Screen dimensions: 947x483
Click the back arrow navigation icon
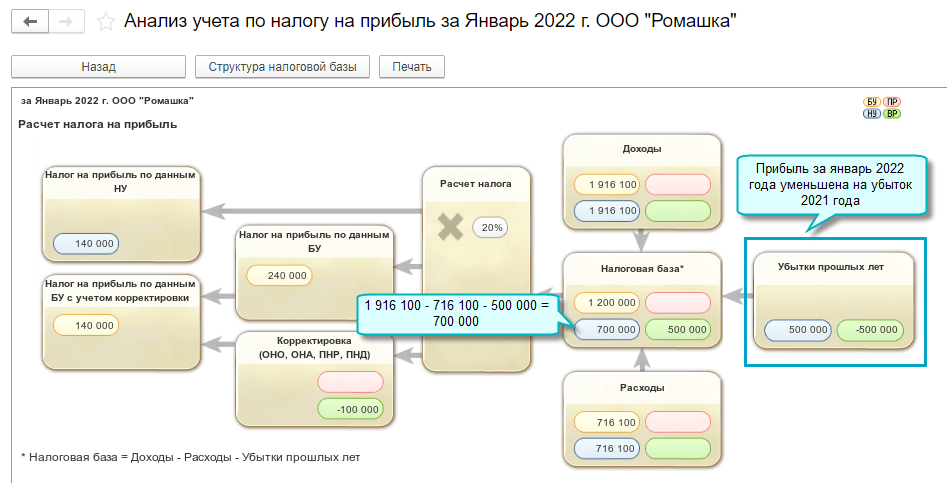(x=29, y=21)
